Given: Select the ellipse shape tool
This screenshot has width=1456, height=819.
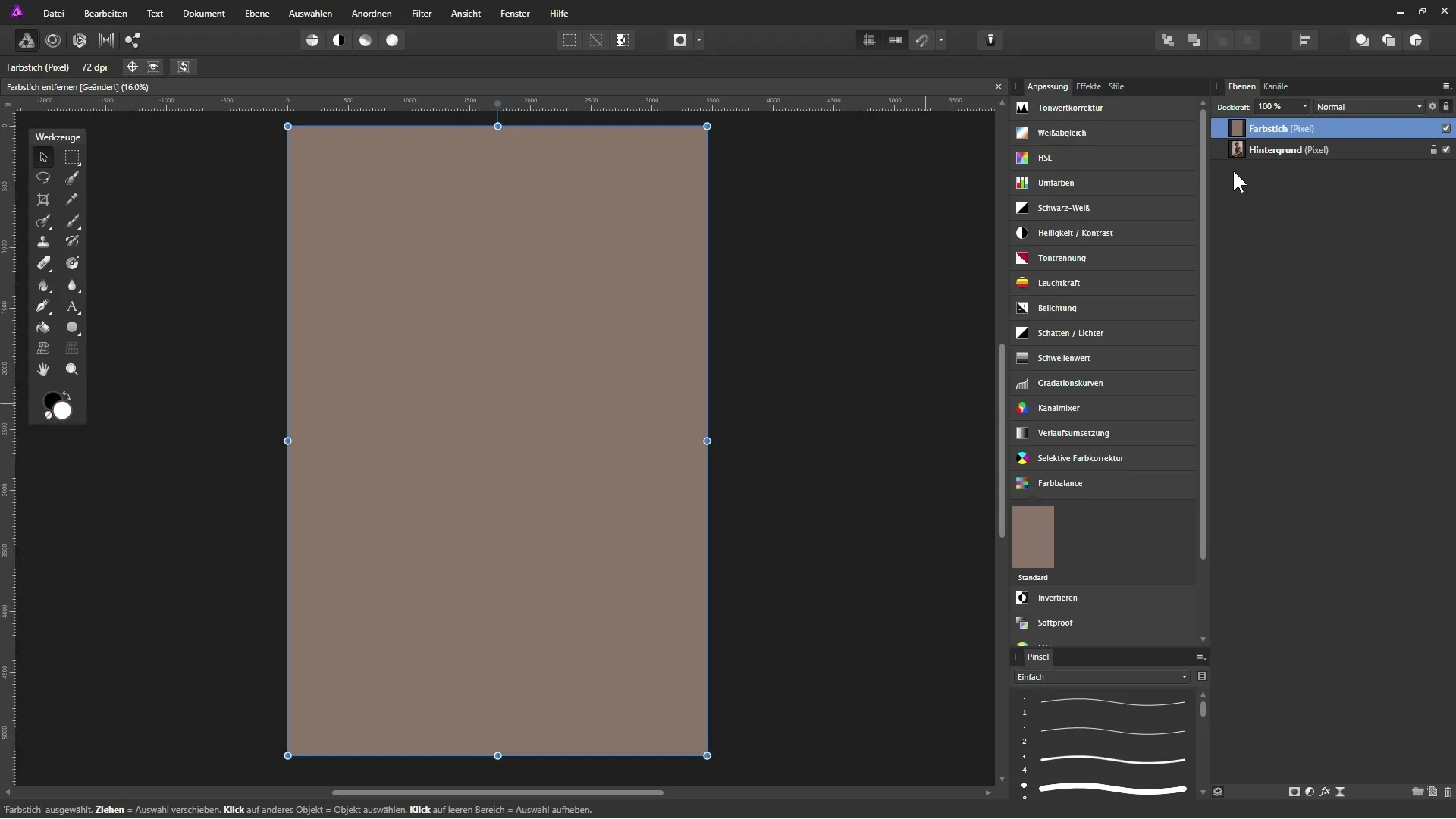Looking at the screenshot, I should tap(72, 328).
